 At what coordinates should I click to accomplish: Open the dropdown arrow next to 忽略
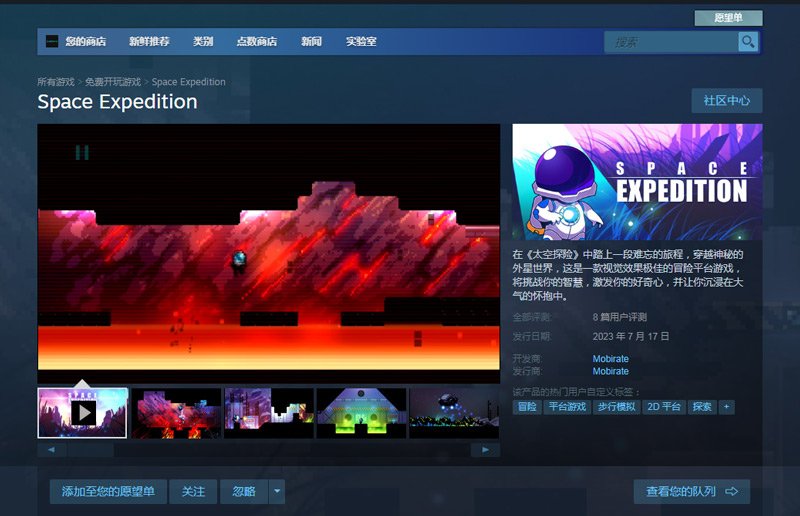coord(277,492)
